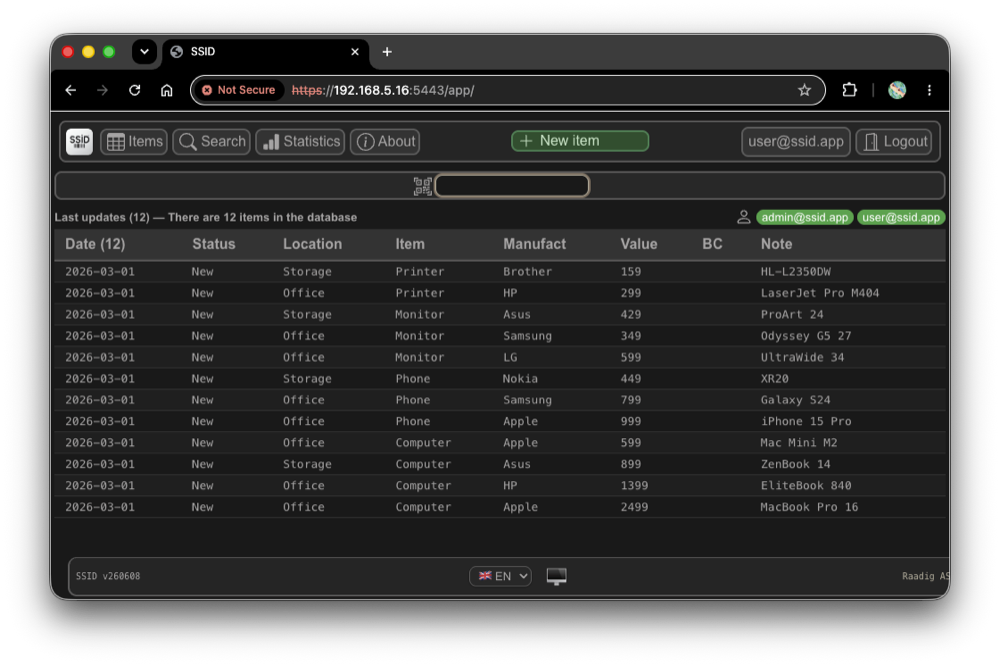Image resolution: width=1000 pixels, height=666 pixels.
Task: Select the MacBook Pro 16 row
Action: click(x=499, y=507)
